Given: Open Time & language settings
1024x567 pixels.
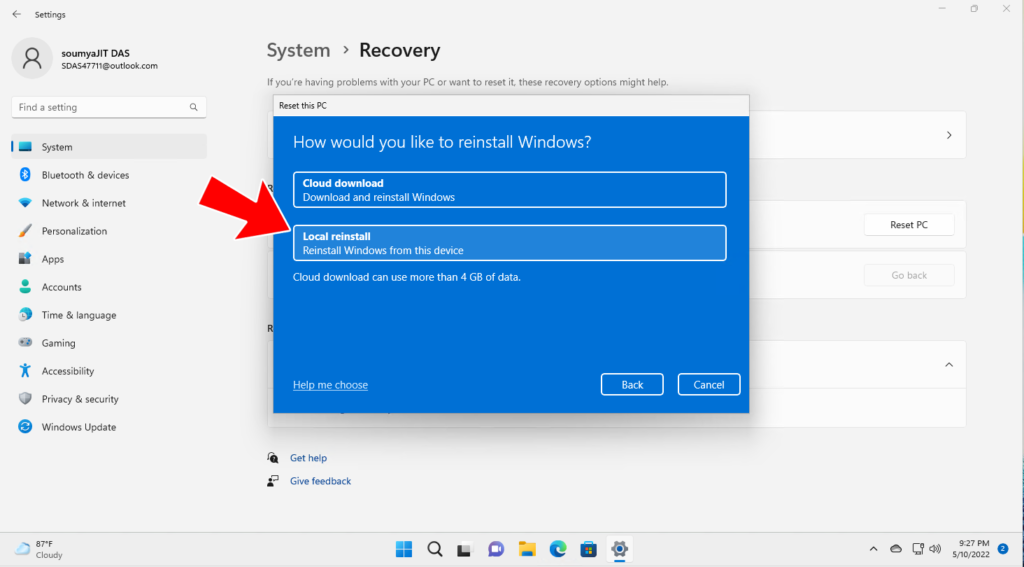Looking at the screenshot, I should (x=108, y=315).
